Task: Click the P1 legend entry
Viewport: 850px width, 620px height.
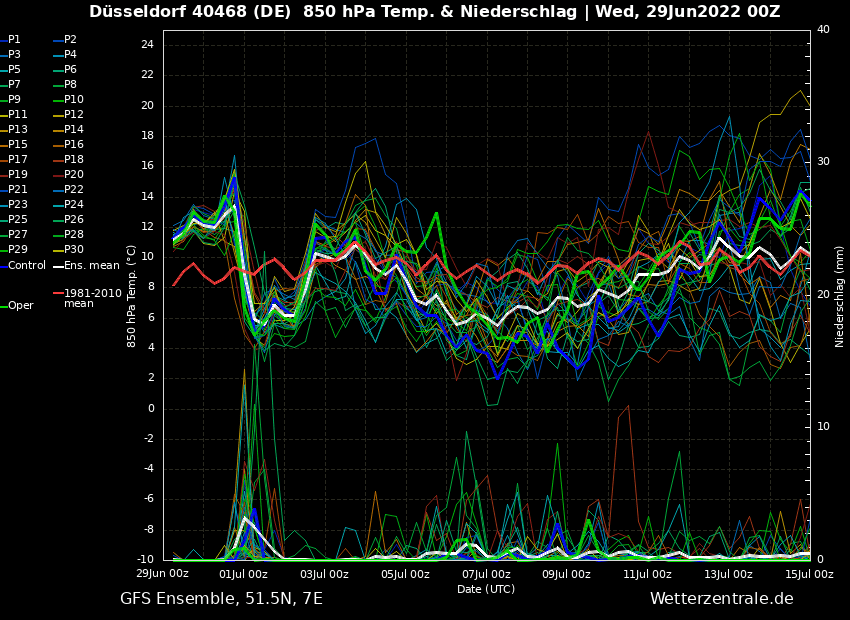Action: click(14, 40)
